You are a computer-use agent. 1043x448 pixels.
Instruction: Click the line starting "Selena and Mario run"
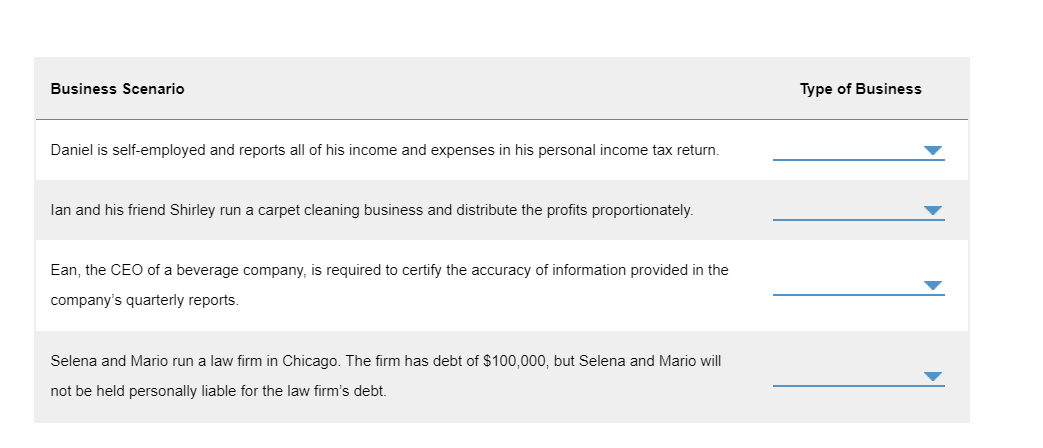pos(385,360)
